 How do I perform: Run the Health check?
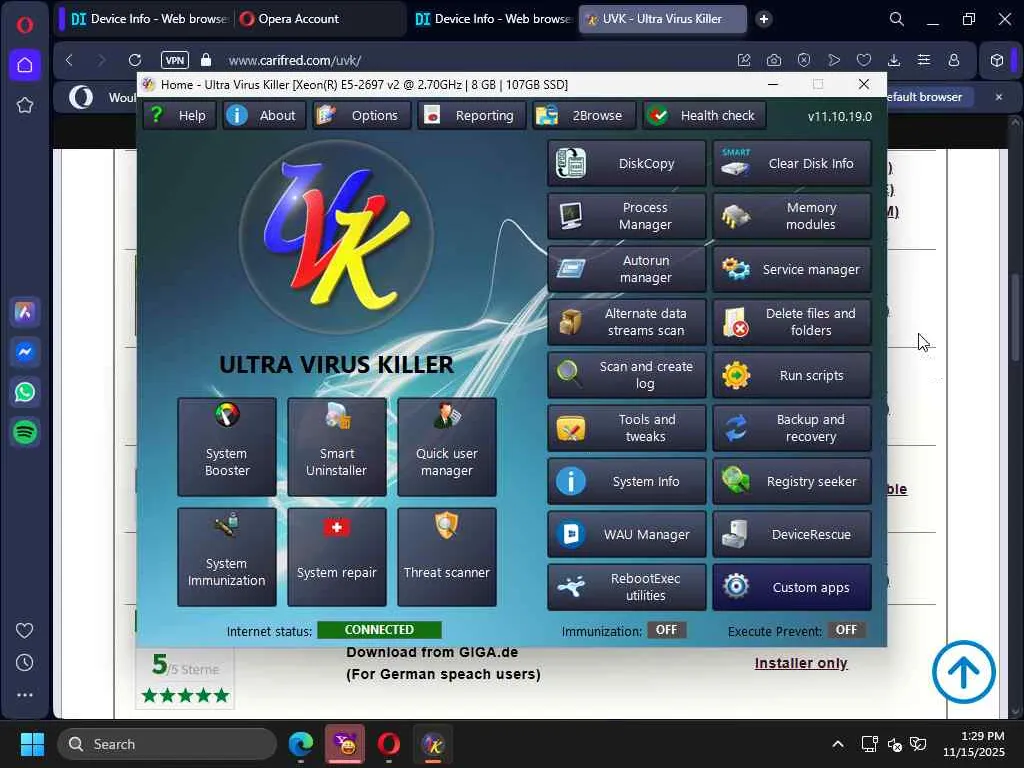704,116
